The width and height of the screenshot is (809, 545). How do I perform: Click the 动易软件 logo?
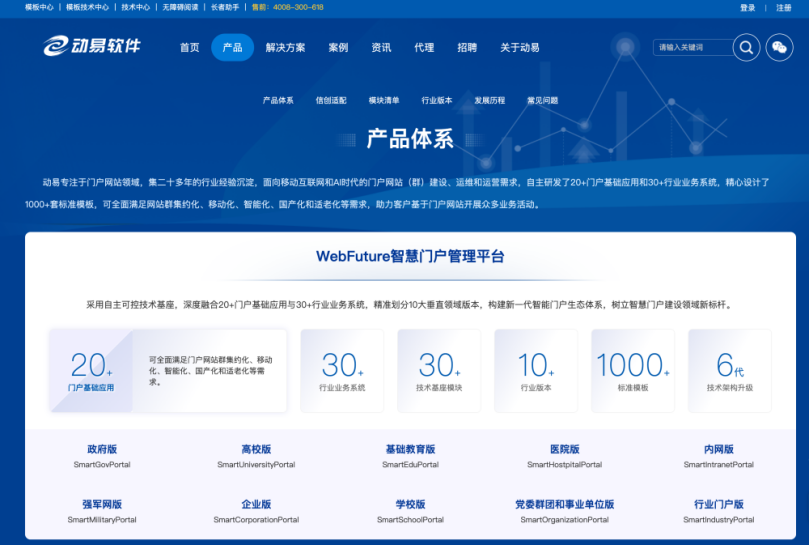coord(92,47)
